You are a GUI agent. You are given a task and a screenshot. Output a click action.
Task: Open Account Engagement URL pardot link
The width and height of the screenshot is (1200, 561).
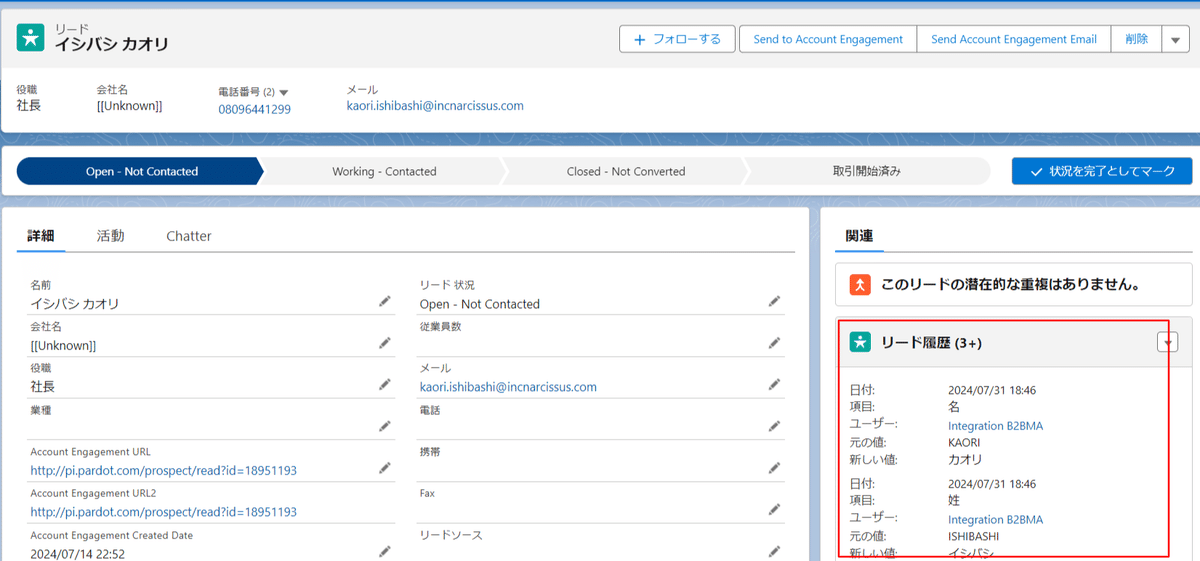pyautogui.click(x=164, y=470)
